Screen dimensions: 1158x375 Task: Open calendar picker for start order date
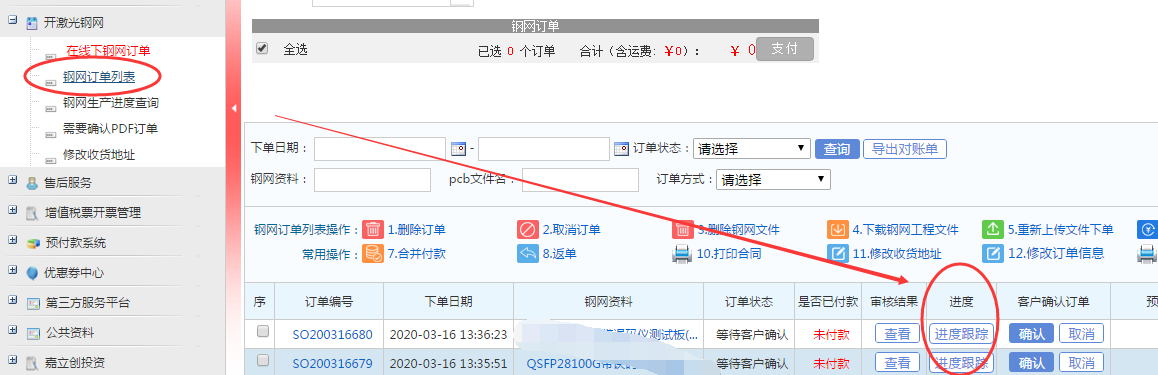pos(459,149)
